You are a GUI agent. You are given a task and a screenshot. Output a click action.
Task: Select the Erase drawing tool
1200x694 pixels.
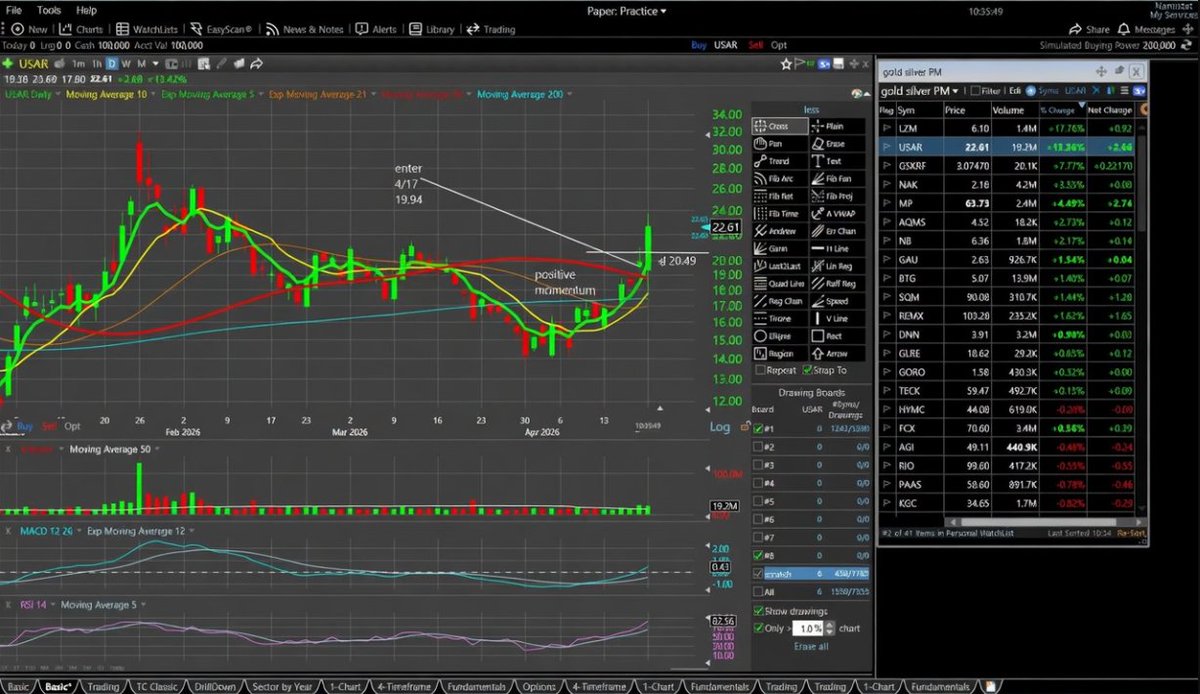pyautogui.click(x=838, y=144)
